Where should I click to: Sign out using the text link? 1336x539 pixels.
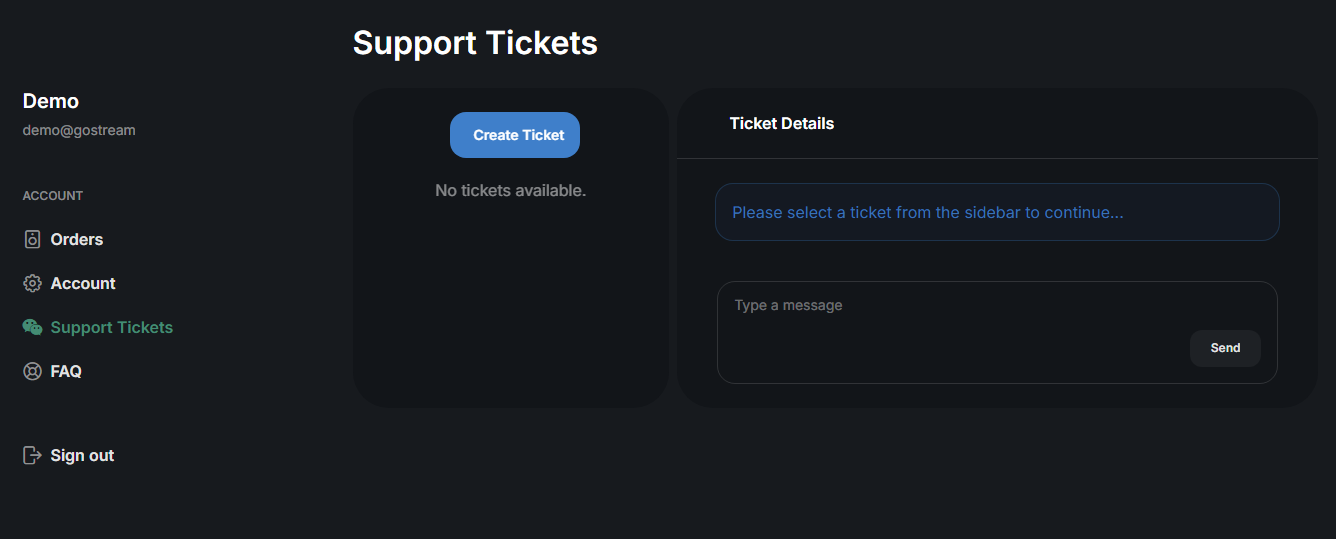coord(82,455)
